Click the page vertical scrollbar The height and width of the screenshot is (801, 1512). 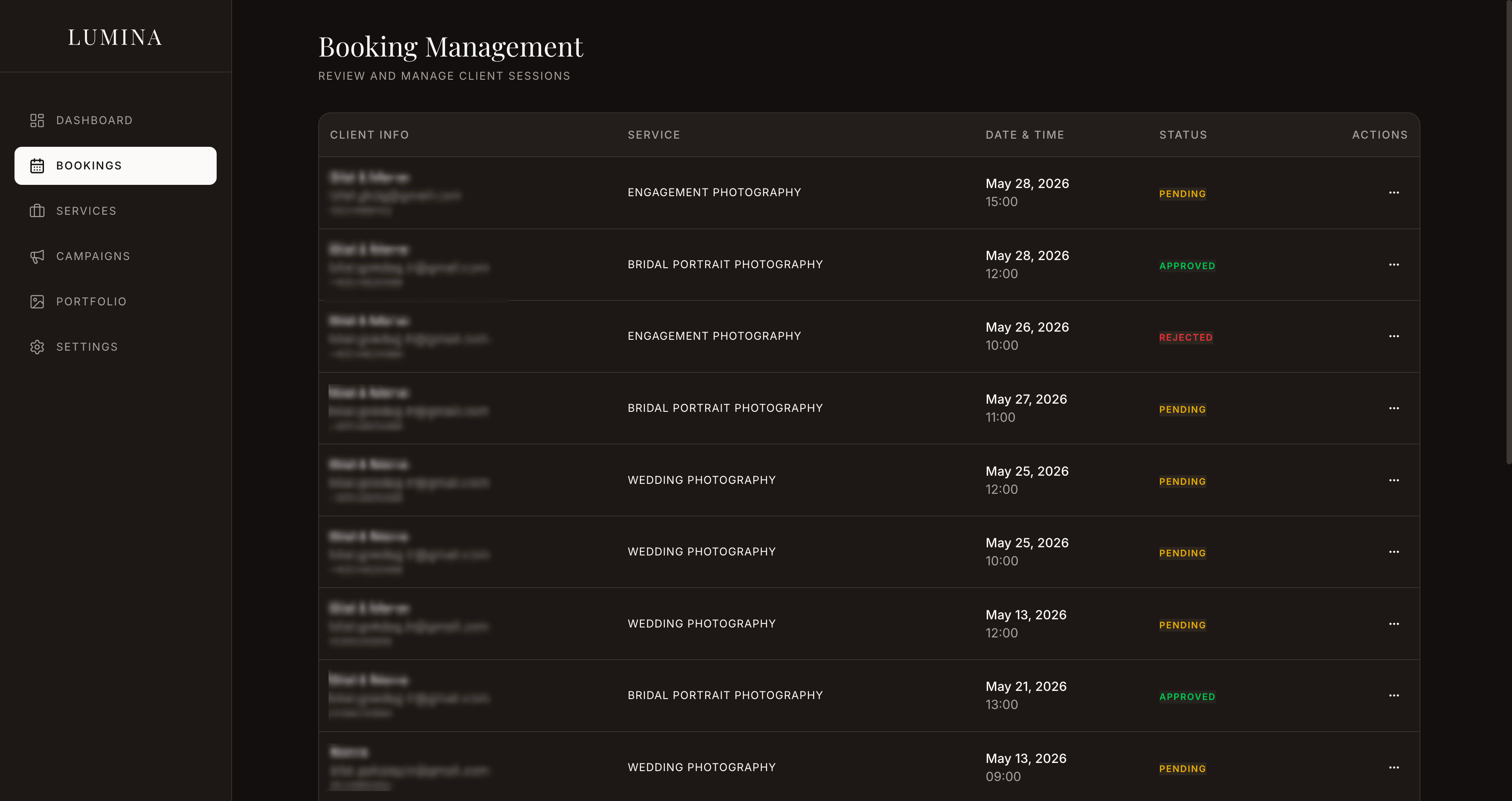point(1508,232)
